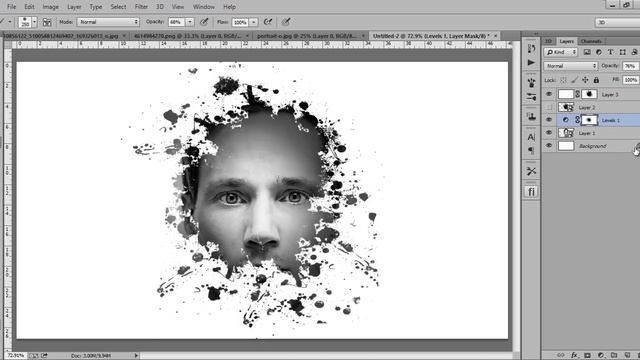
Task: Switch to the Channels tab
Action: [591, 41]
